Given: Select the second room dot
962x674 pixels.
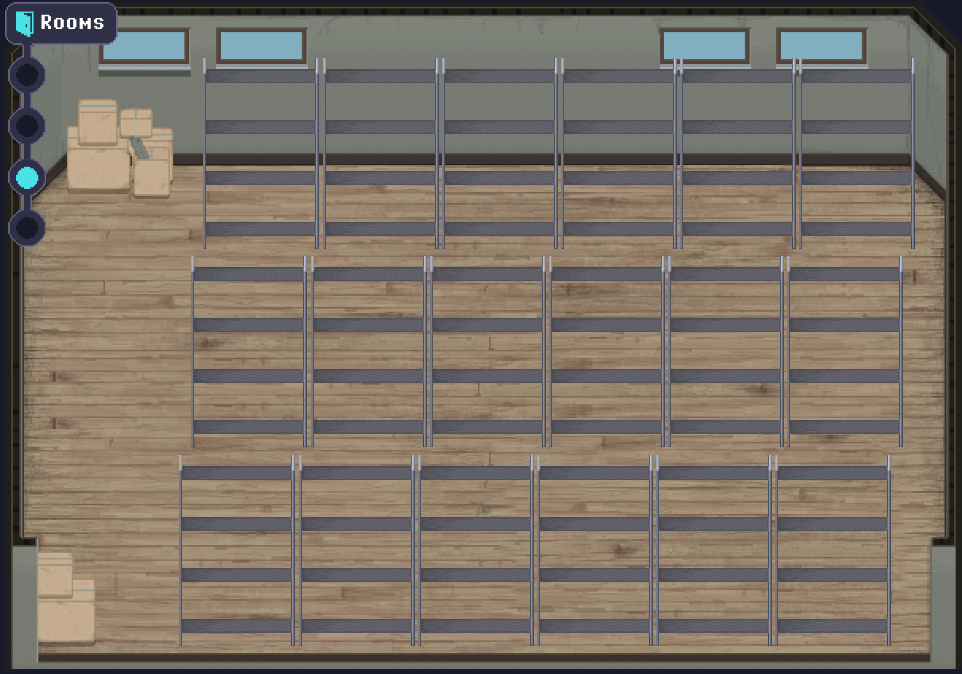Looking at the screenshot, I should pyautogui.click(x=27, y=126).
